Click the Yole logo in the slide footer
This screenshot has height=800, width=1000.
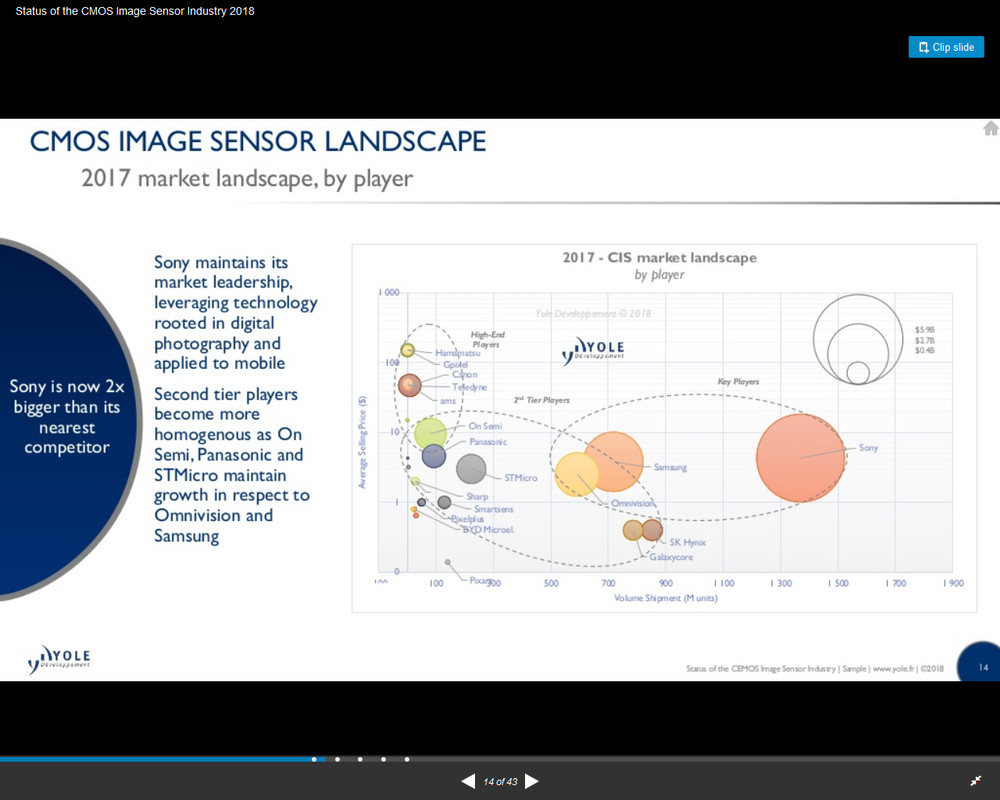[x=59, y=659]
